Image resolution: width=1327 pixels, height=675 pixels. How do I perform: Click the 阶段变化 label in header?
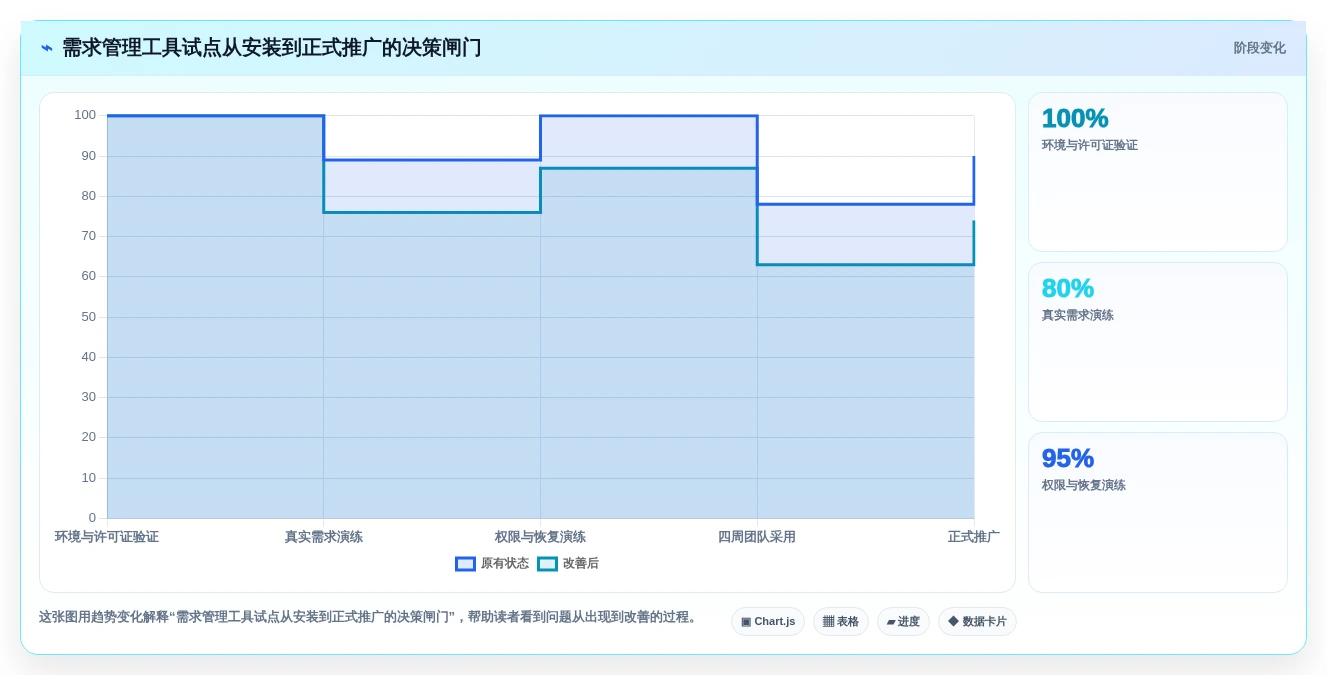click(1259, 48)
